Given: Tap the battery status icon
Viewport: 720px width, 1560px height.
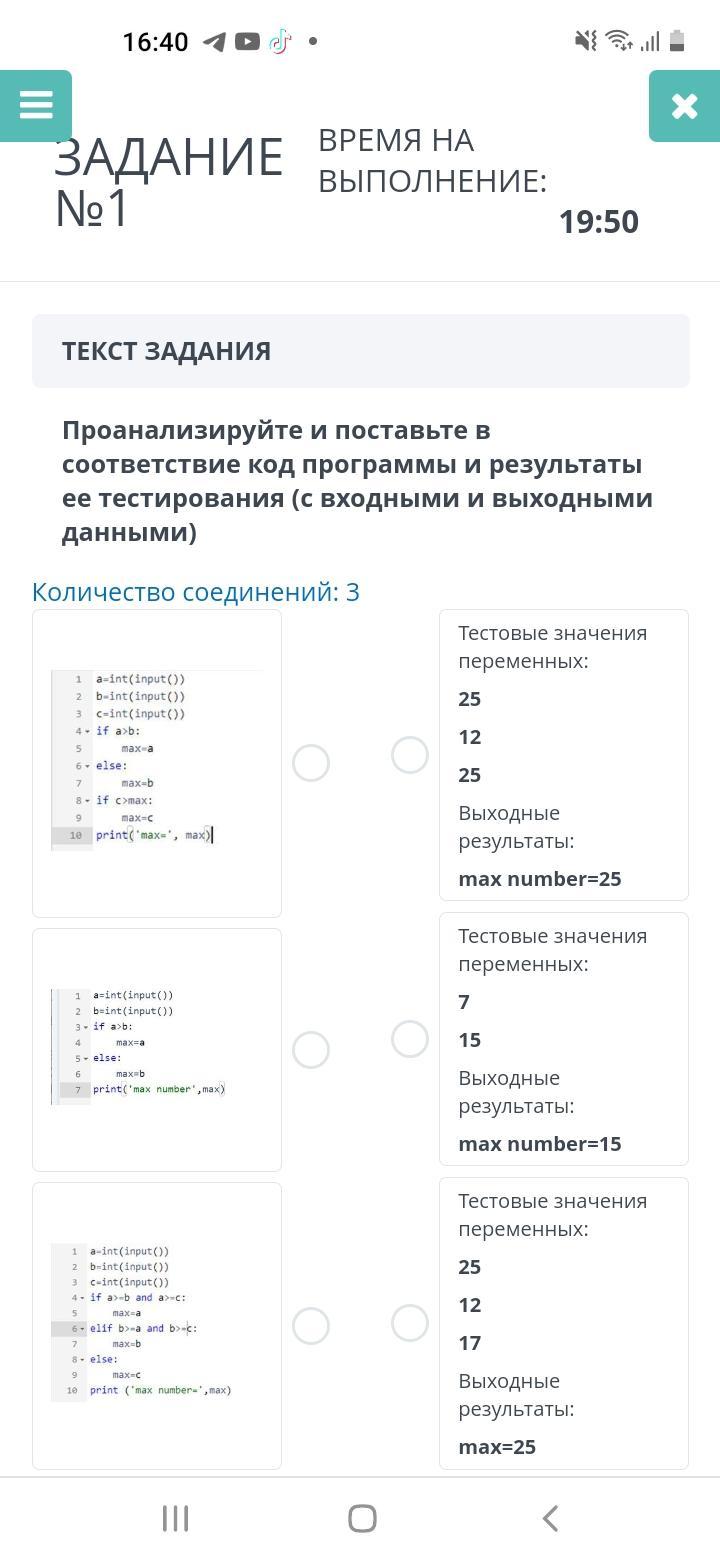Looking at the screenshot, I should 677,41.
